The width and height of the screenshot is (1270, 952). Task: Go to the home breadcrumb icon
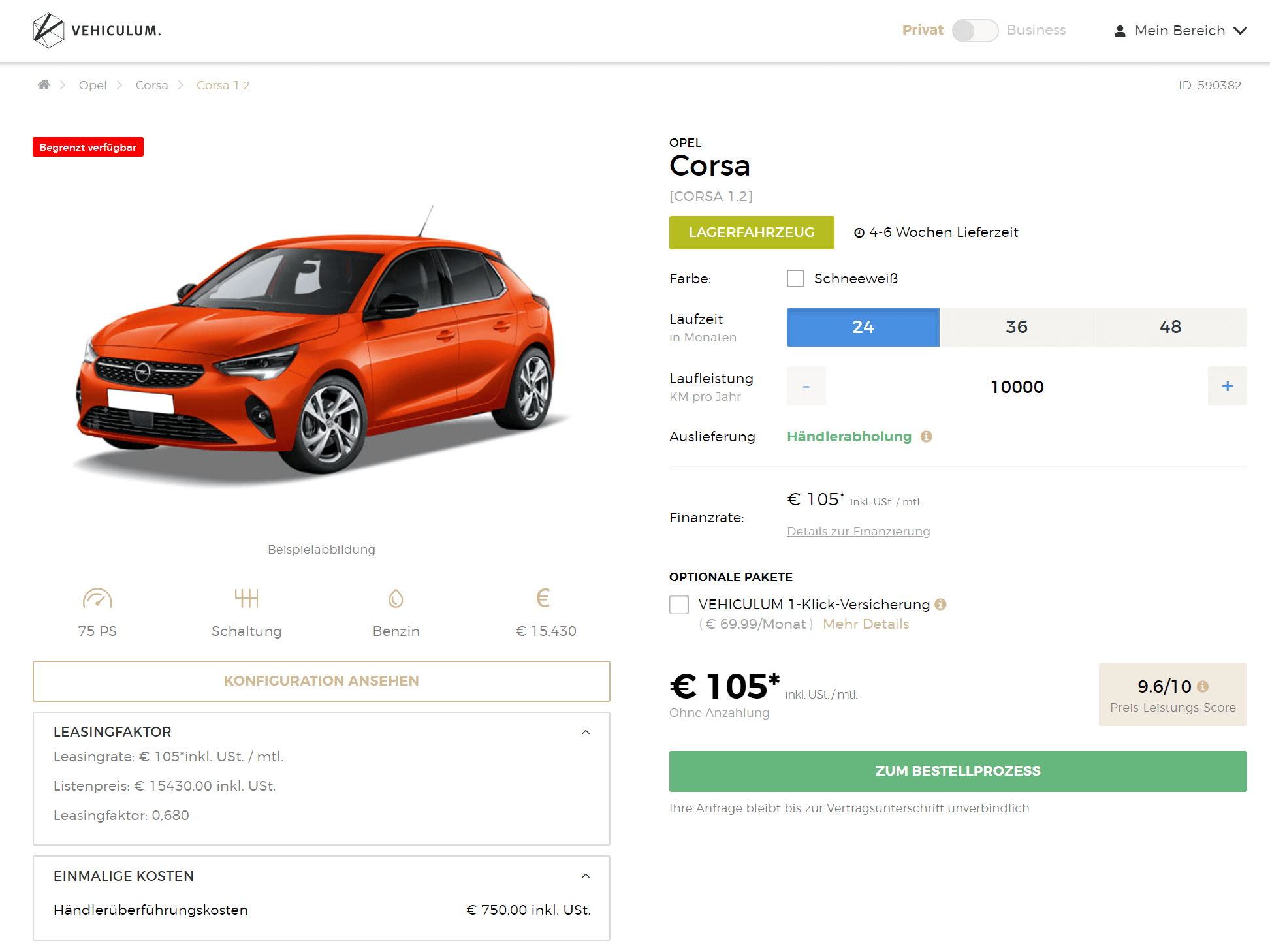44,85
